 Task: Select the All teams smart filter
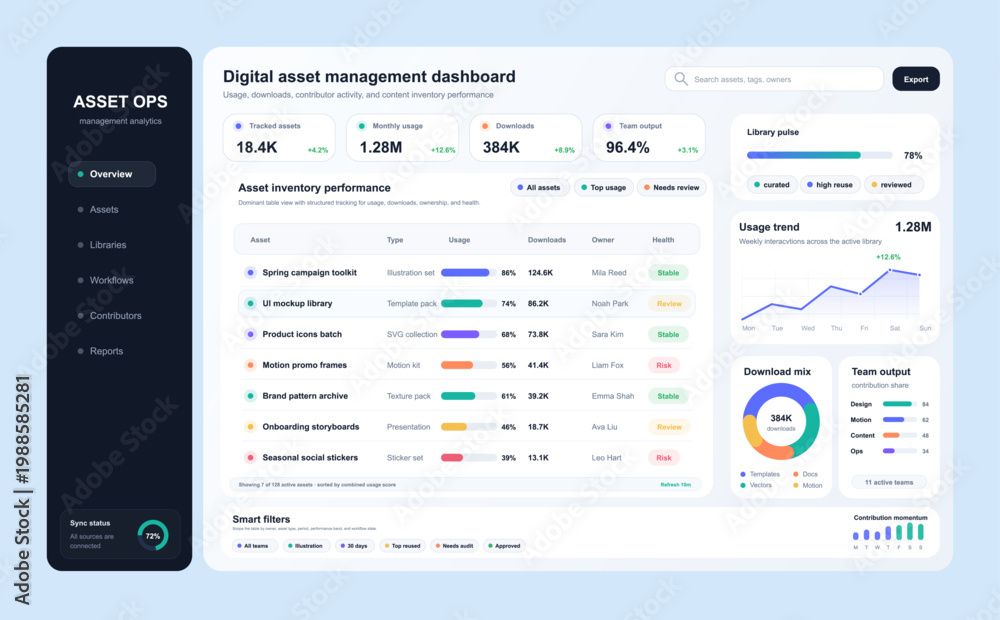[255, 546]
